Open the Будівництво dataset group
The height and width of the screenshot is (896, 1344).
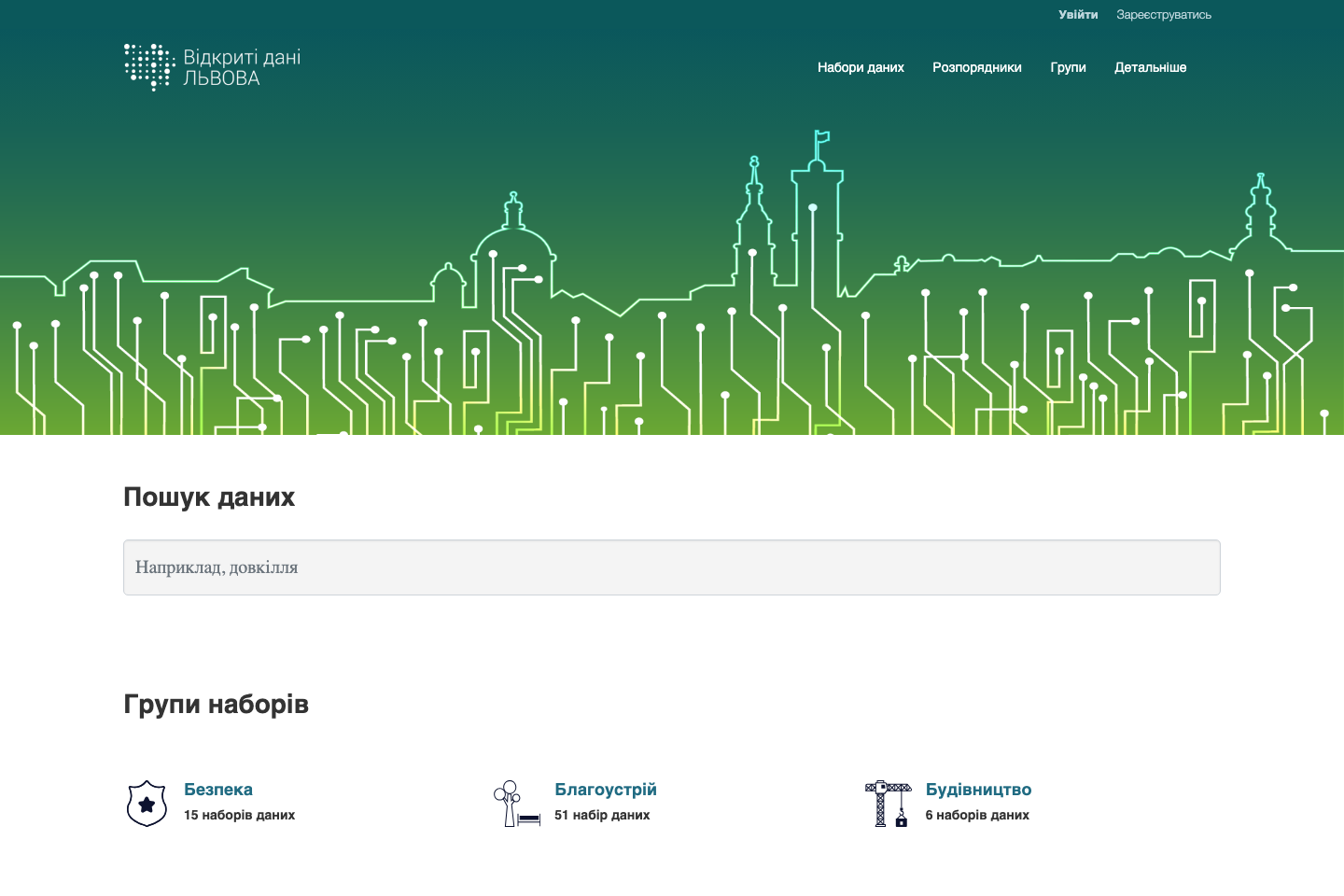978,790
